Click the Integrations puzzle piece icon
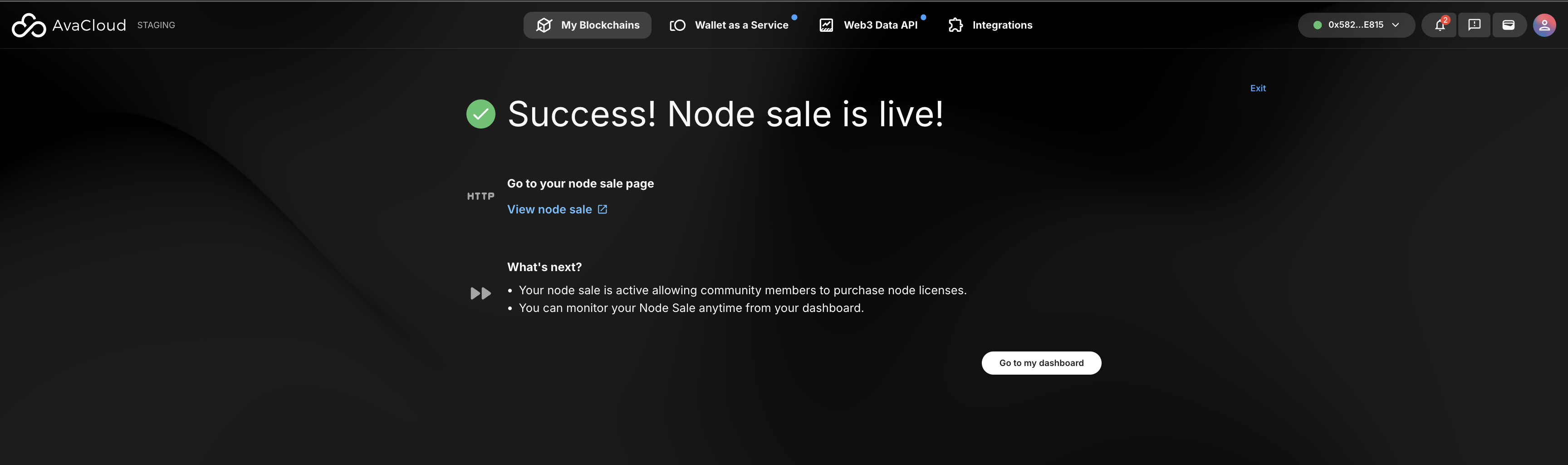 coord(955,25)
